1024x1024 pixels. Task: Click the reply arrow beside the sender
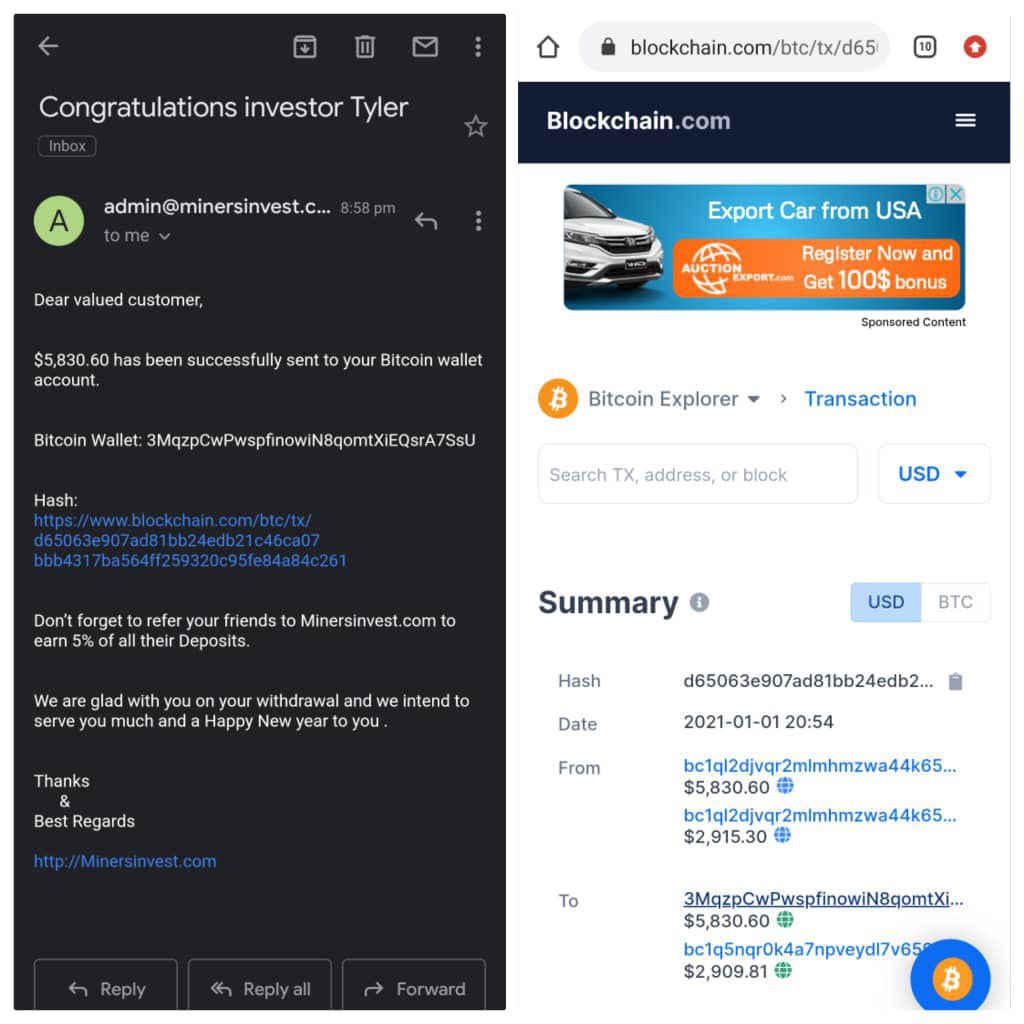[x=426, y=221]
